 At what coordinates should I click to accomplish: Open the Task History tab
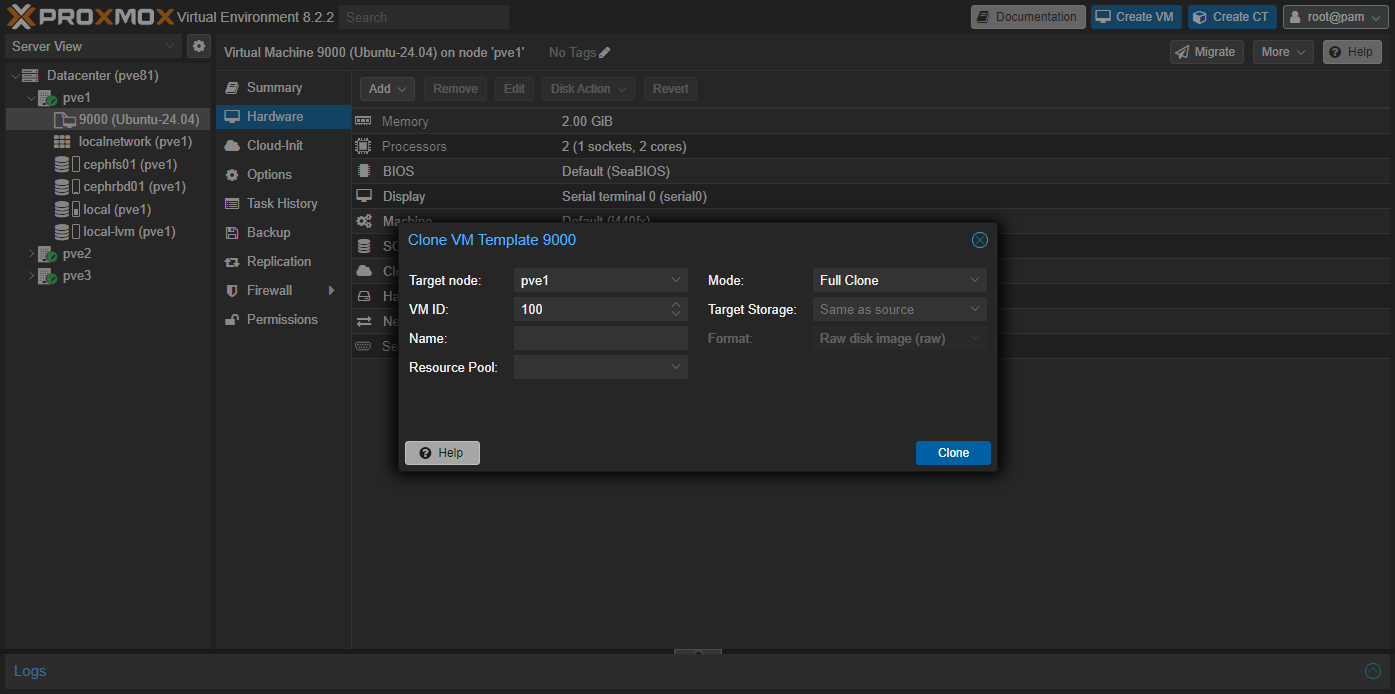tap(282, 203)
